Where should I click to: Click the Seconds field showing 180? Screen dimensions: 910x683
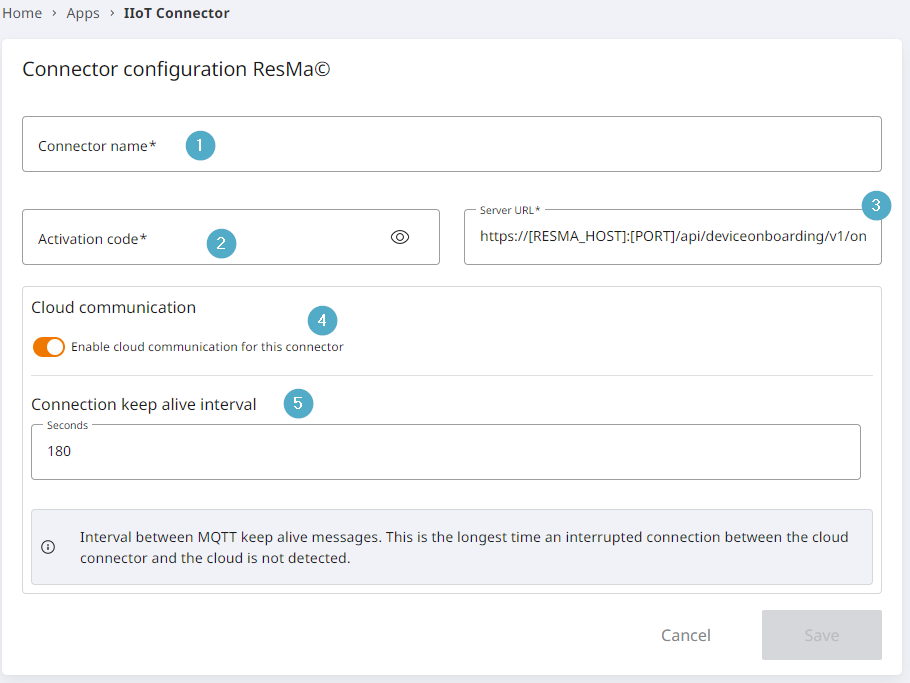[x=445, y=452]
